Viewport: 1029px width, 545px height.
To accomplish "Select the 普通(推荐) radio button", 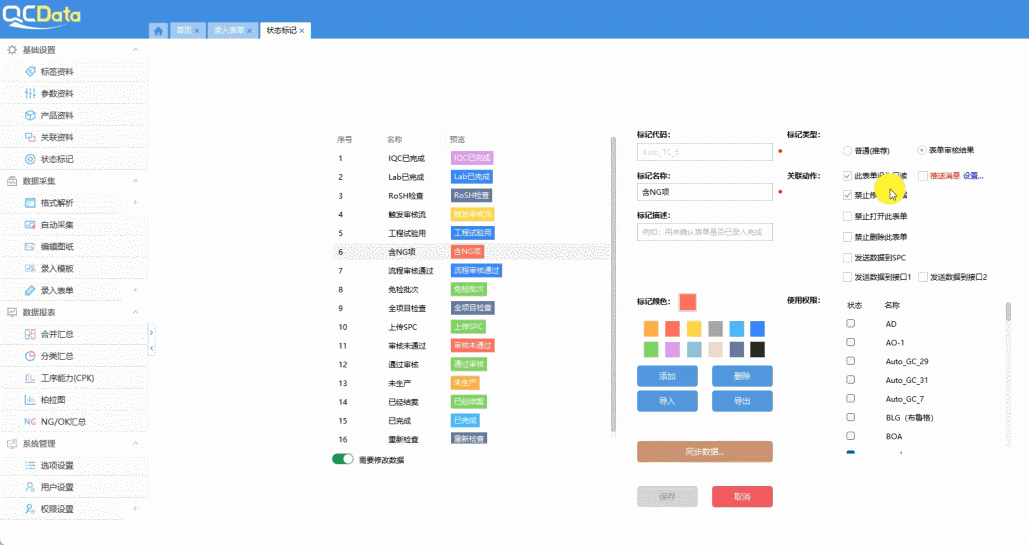I will [x=848, y=151].
